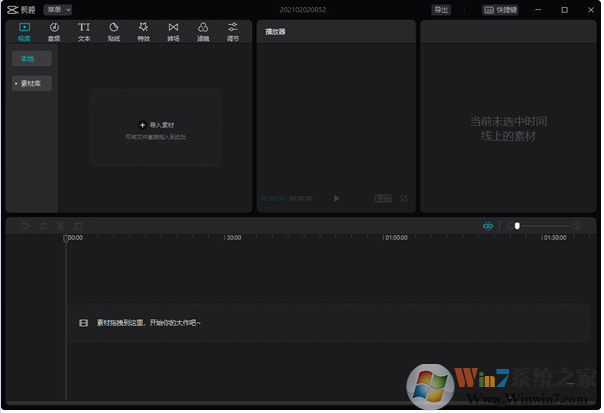
Task: Click 导入素材 to import media
Action: 156,125
